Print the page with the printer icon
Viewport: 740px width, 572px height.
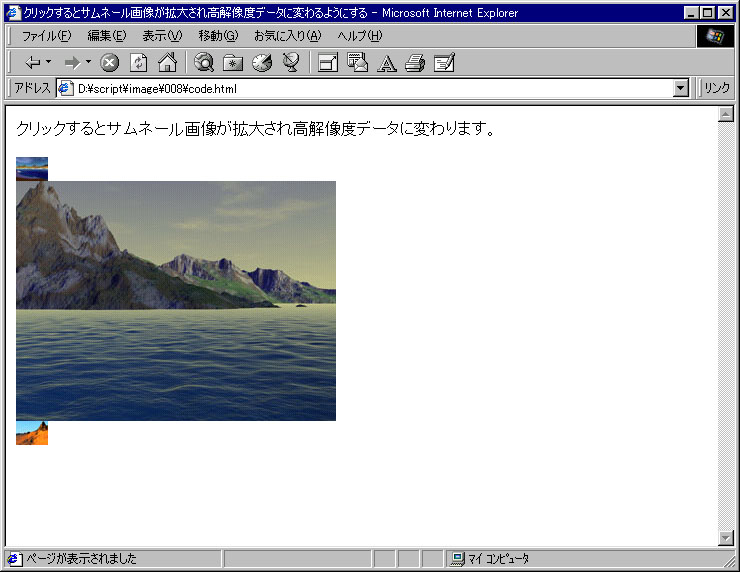(x=415, y=62)
